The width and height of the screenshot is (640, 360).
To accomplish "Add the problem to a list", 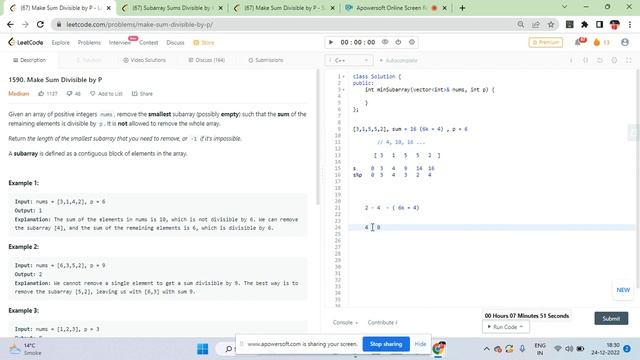I will 106,93.
